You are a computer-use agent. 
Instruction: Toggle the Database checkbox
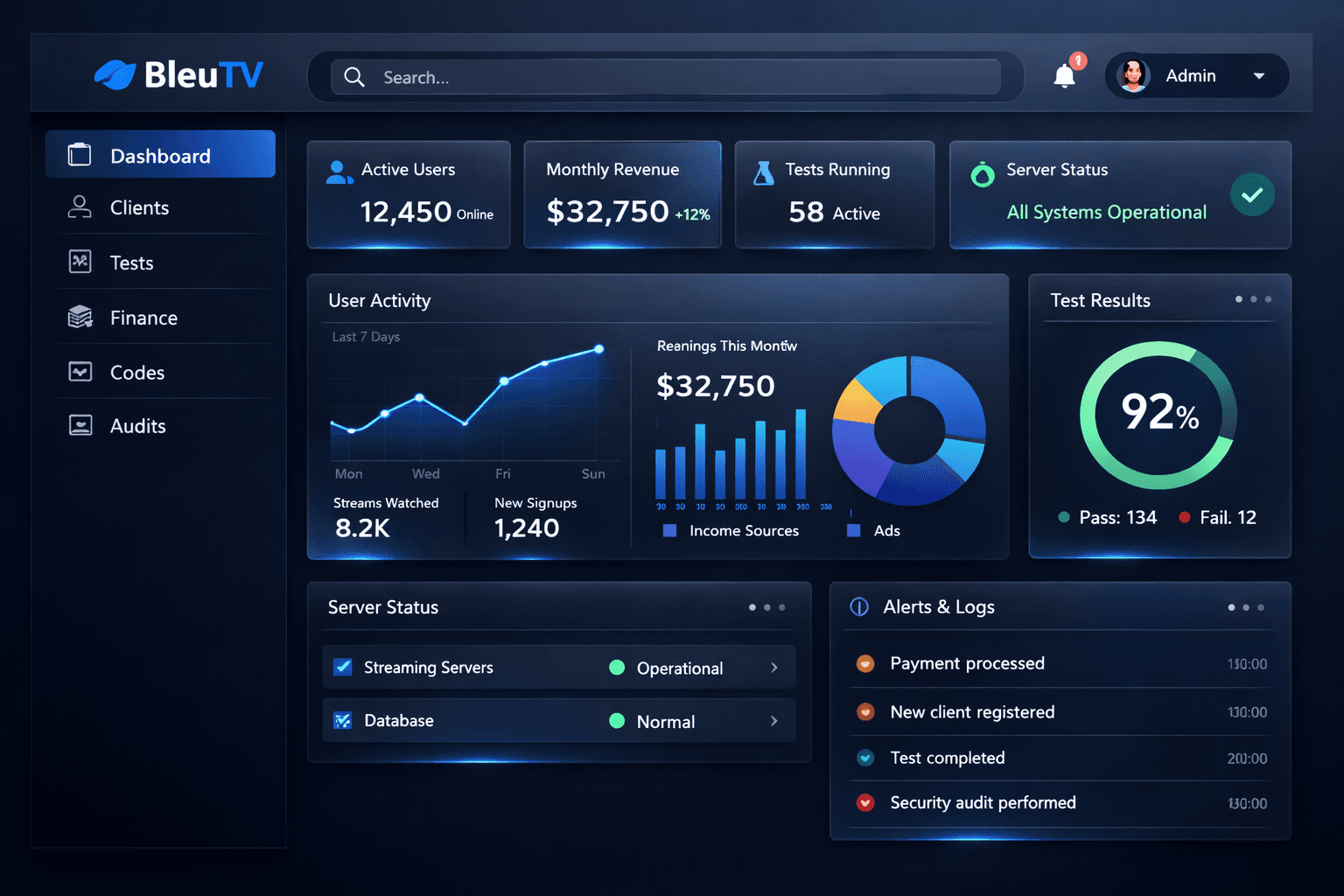[x=343, y=721]
